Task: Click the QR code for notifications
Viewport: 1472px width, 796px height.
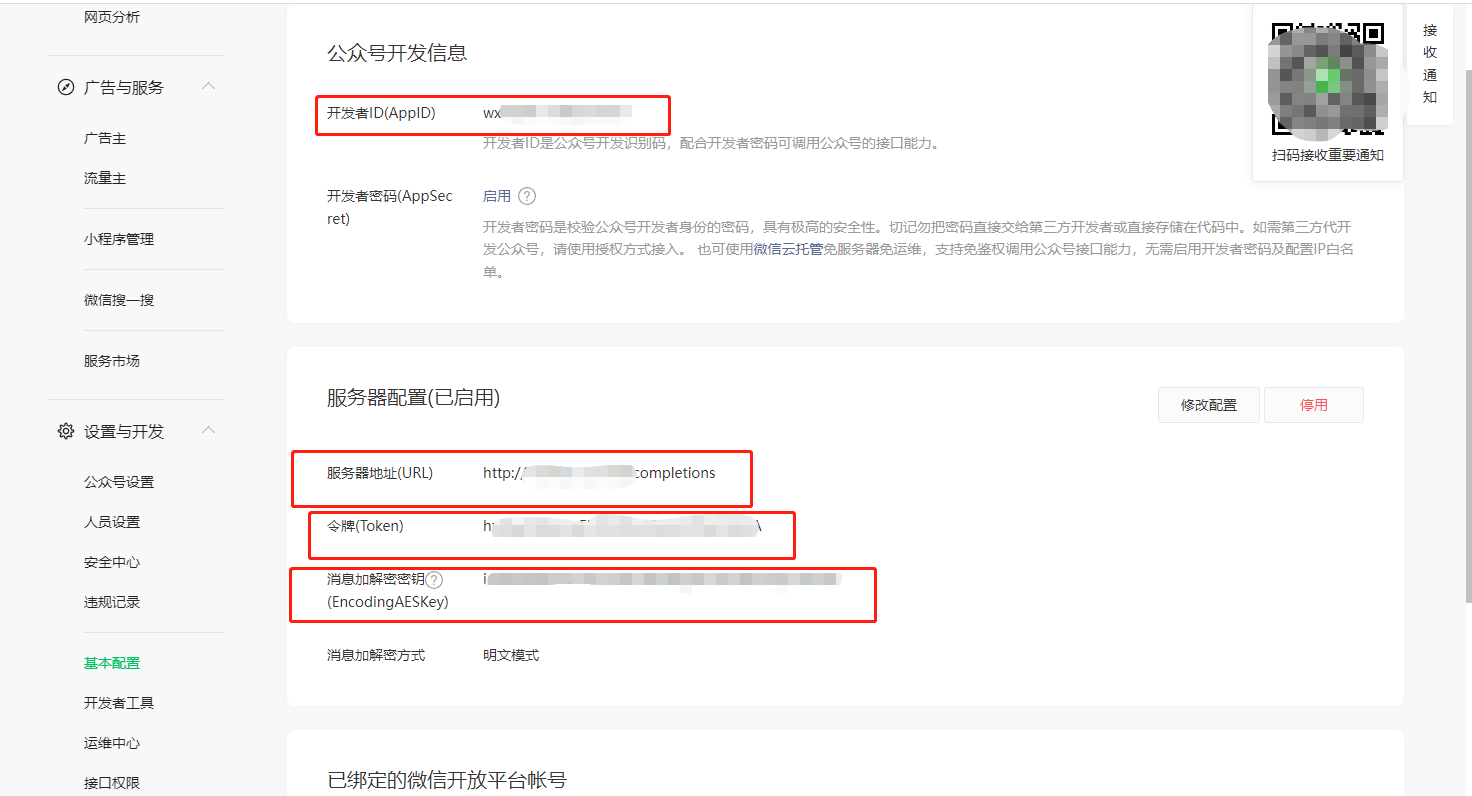Action: coord(1327,78)
